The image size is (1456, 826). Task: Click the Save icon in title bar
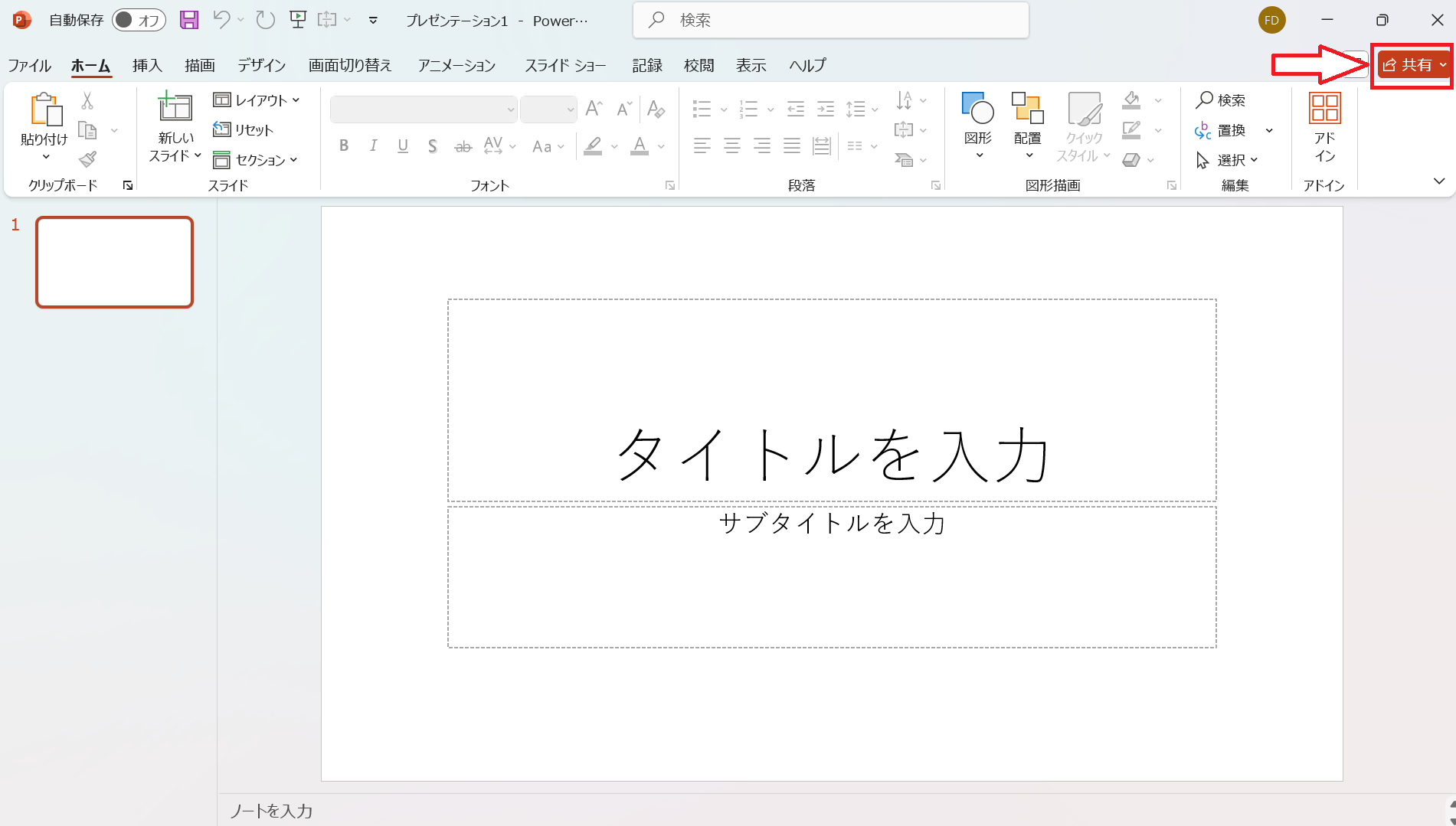[x=188, y=20]
